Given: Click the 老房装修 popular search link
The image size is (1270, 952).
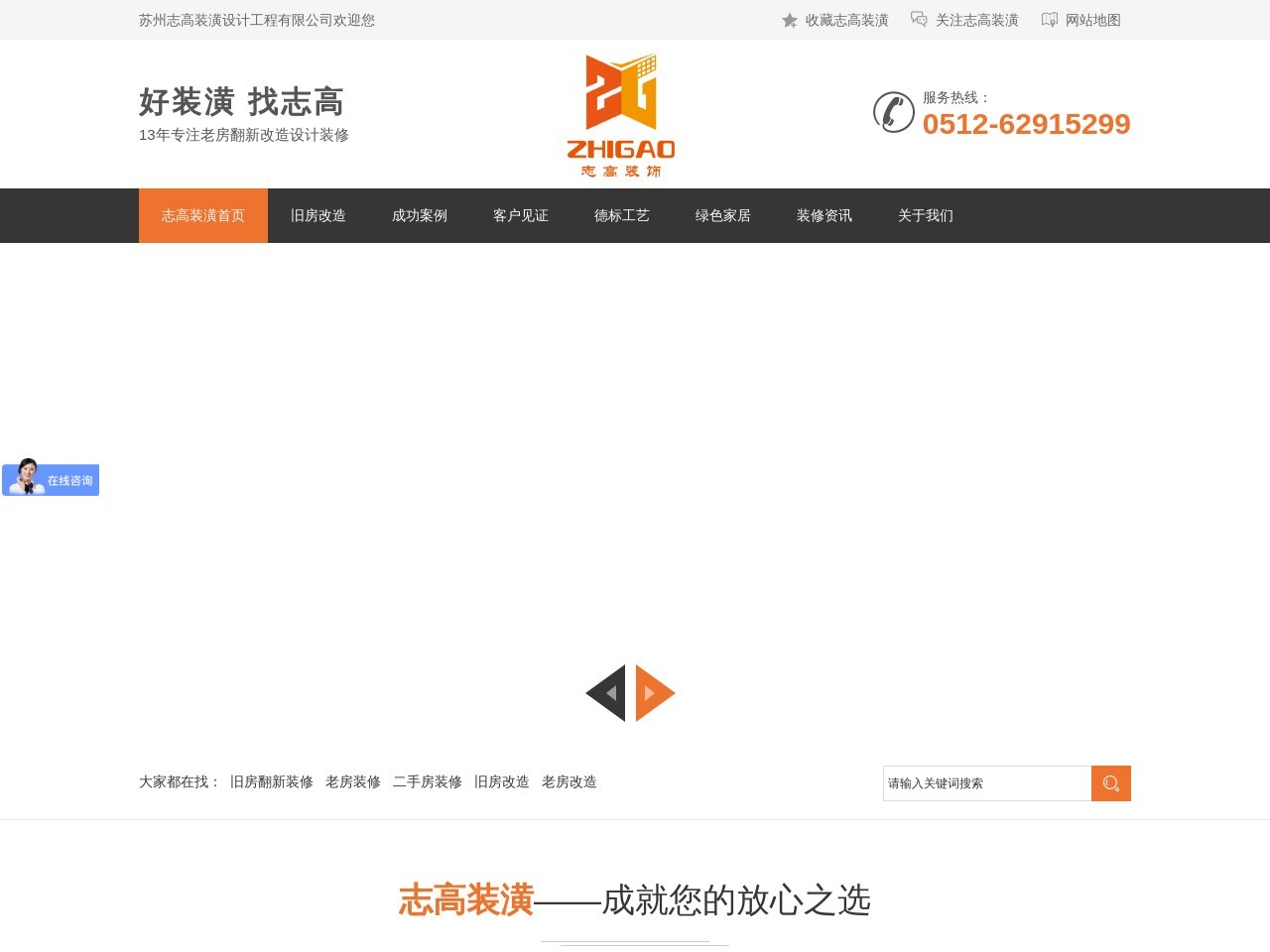Looking at the screenshot, I should coord(353,781).
